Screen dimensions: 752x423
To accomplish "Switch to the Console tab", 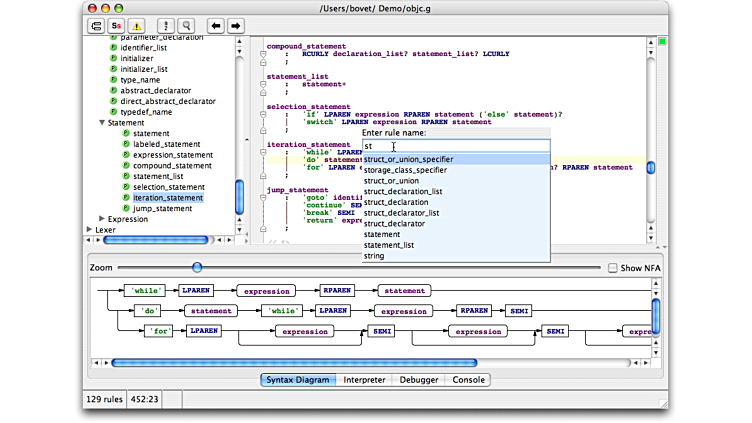I will 468,380.
